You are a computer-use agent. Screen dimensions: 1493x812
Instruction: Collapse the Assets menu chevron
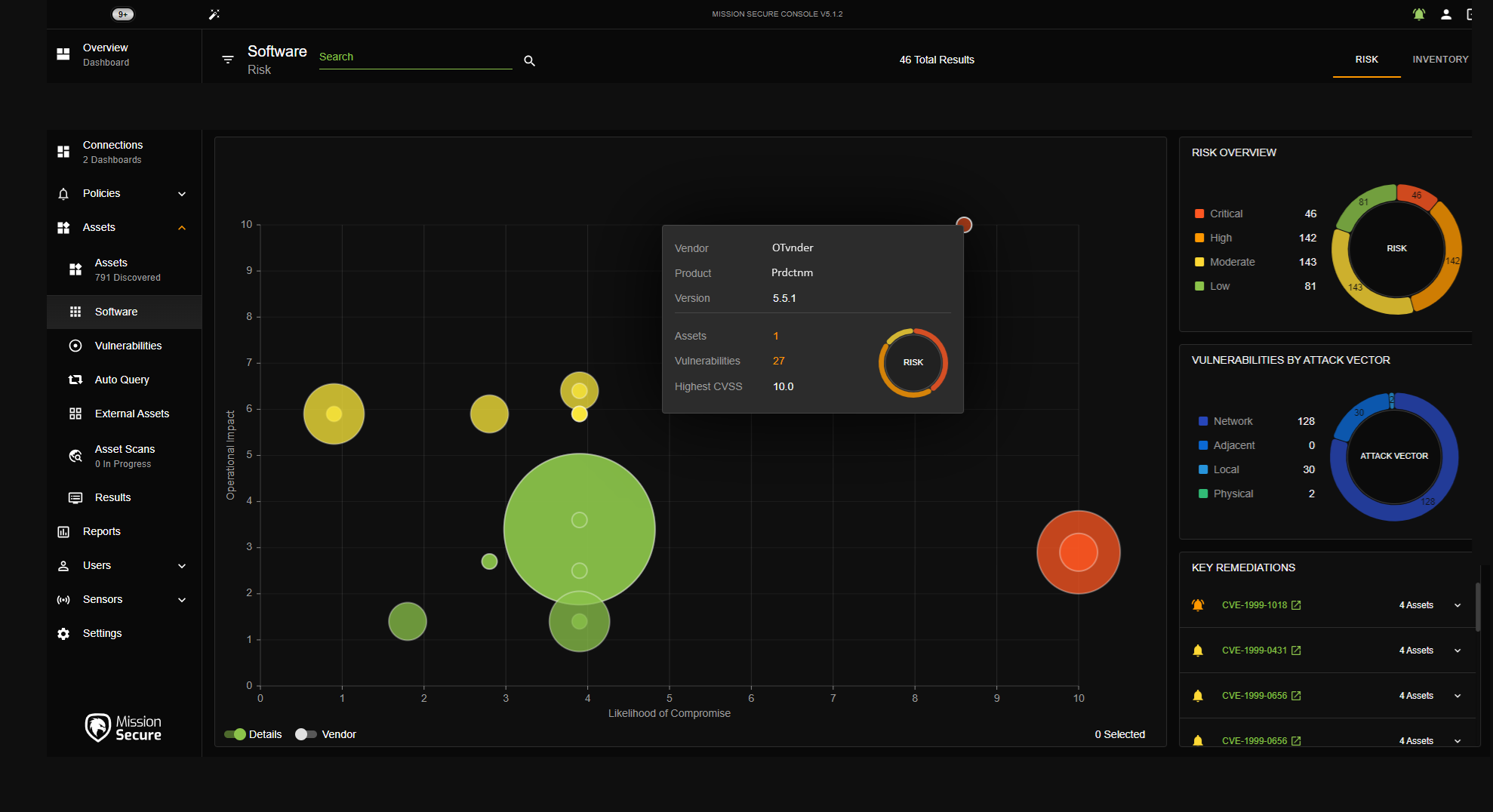pyautogui.click(x=182, y=228)
